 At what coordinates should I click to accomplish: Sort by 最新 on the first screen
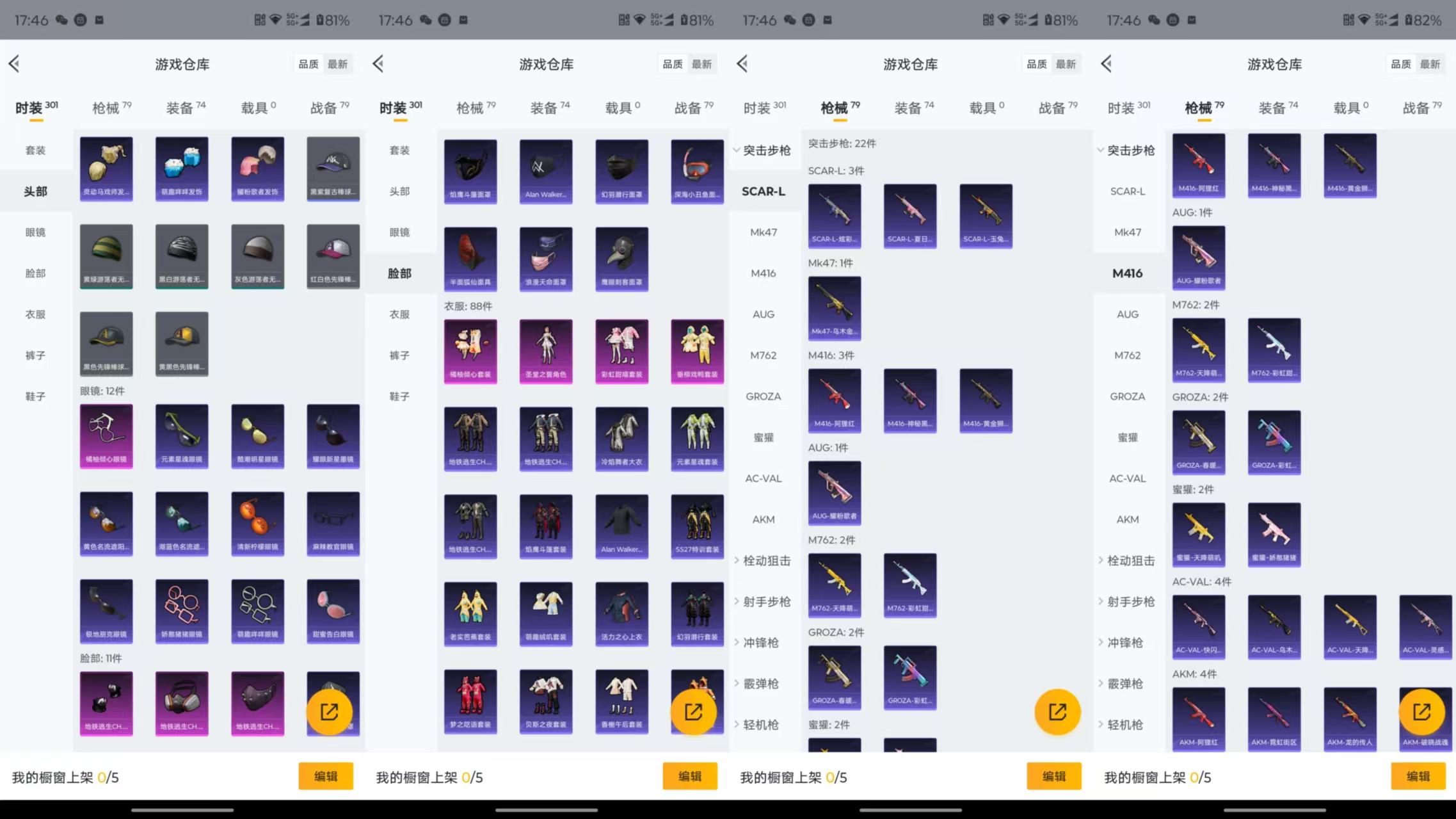coord(337,64)
